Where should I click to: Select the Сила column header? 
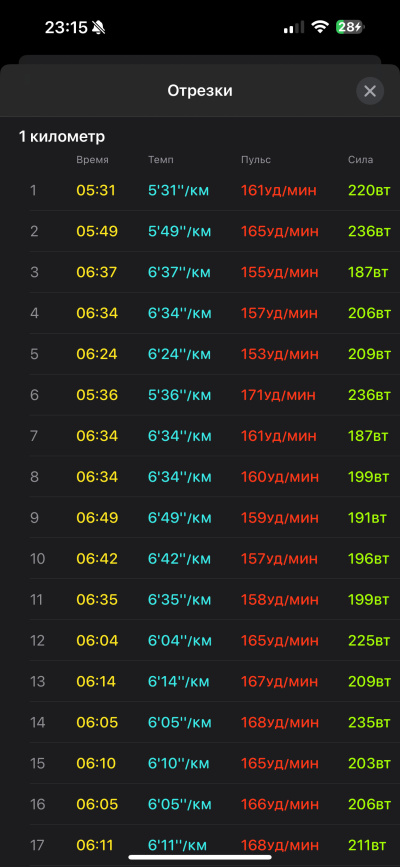coord(361,160)
